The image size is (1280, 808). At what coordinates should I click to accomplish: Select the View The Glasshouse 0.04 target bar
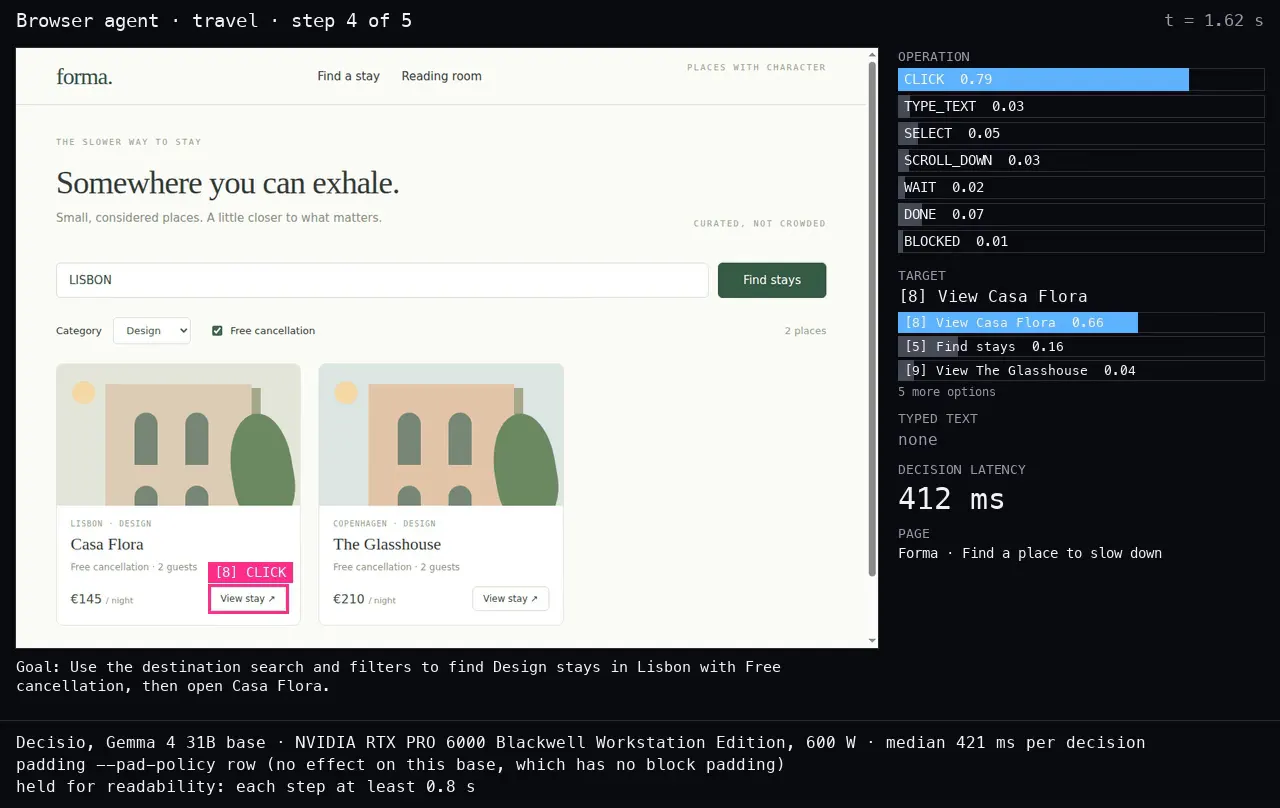[1081, 370]
